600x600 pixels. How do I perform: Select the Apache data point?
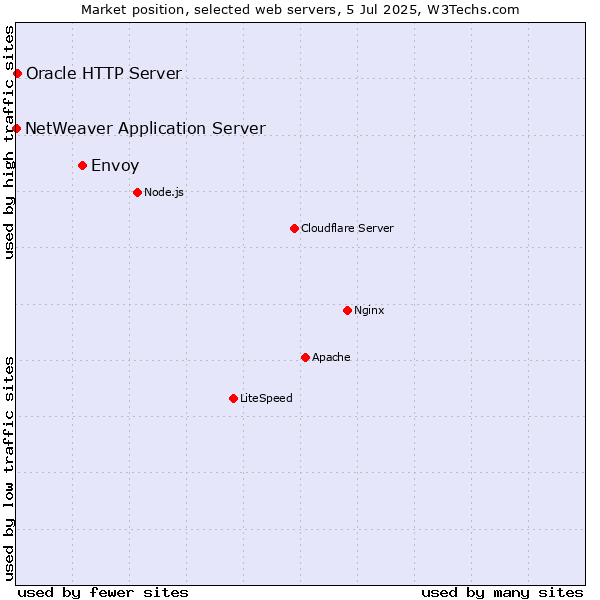click(305, 357)
